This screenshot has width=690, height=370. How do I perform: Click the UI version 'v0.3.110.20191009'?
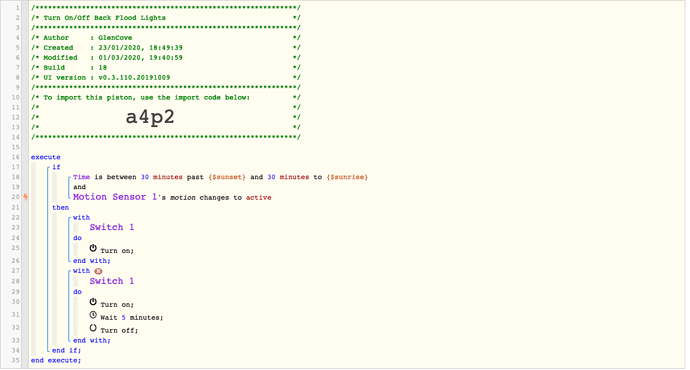click(x=134, y=77)
